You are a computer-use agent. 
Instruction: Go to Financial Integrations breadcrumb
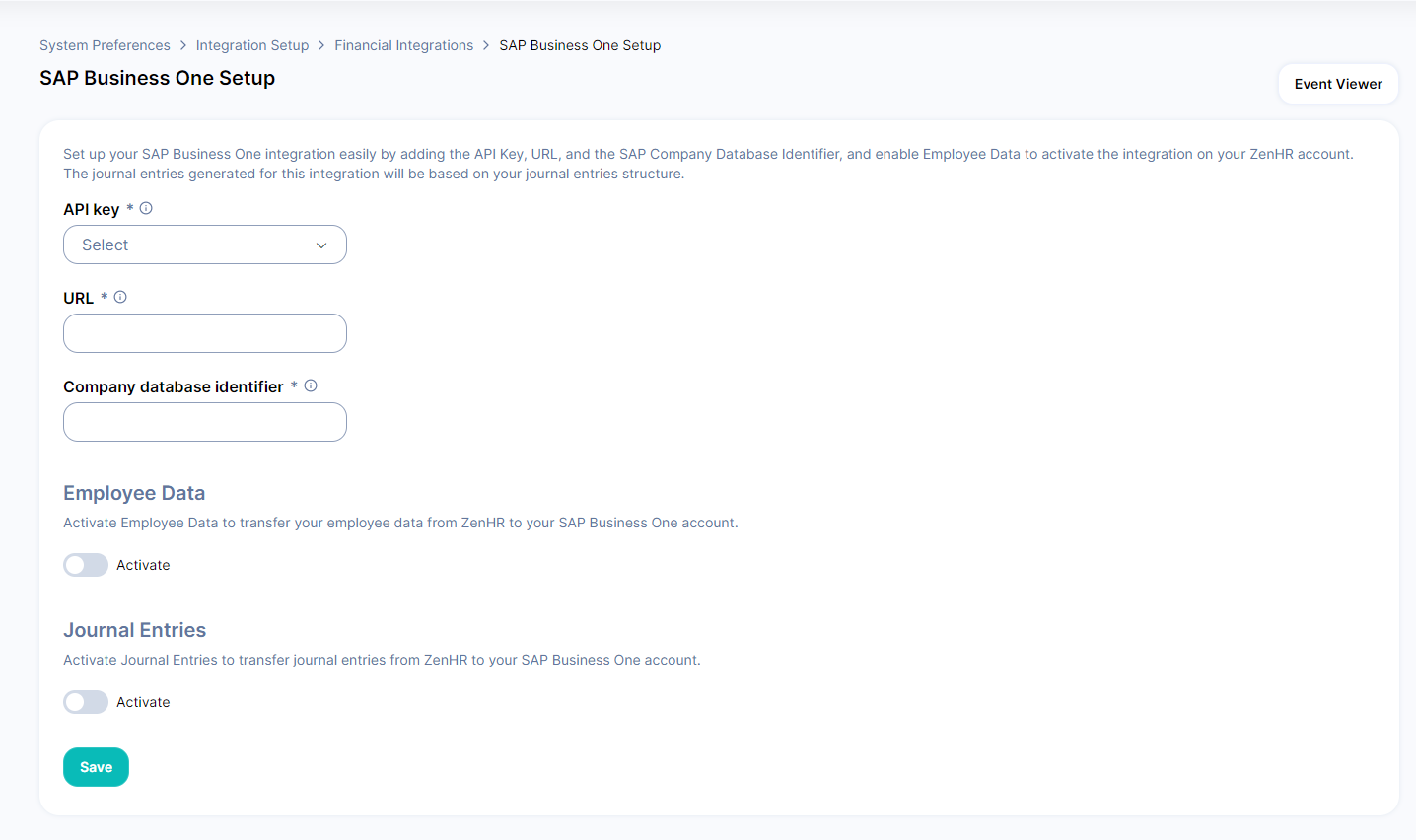(404, 45)
